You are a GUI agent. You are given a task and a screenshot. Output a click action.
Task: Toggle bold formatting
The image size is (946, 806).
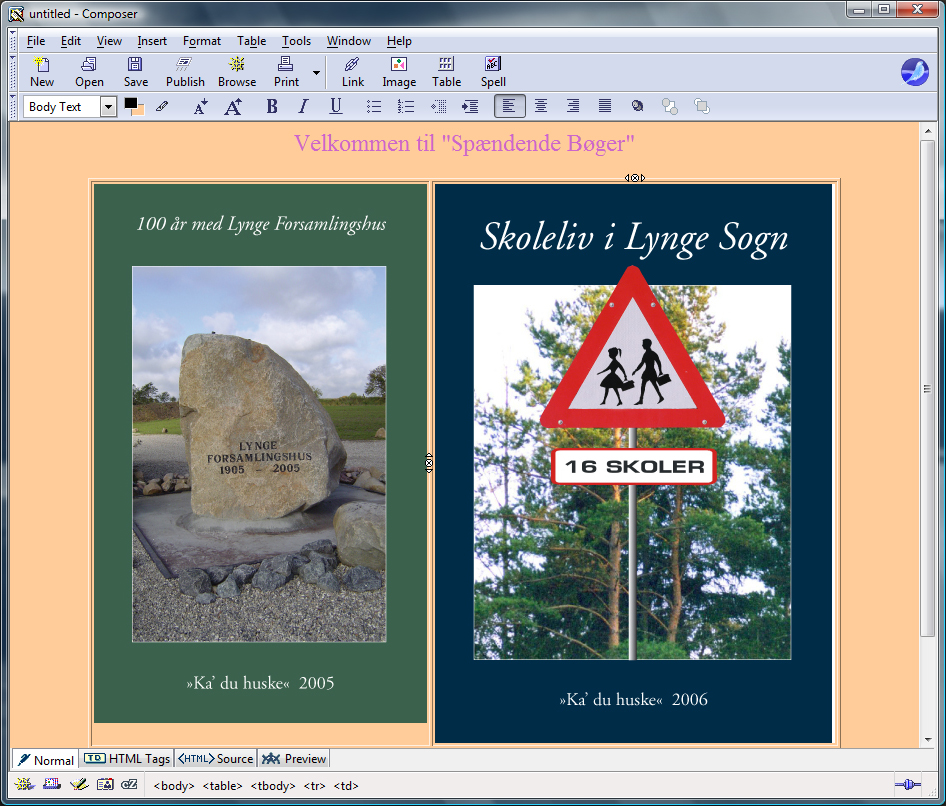[272, 106]
